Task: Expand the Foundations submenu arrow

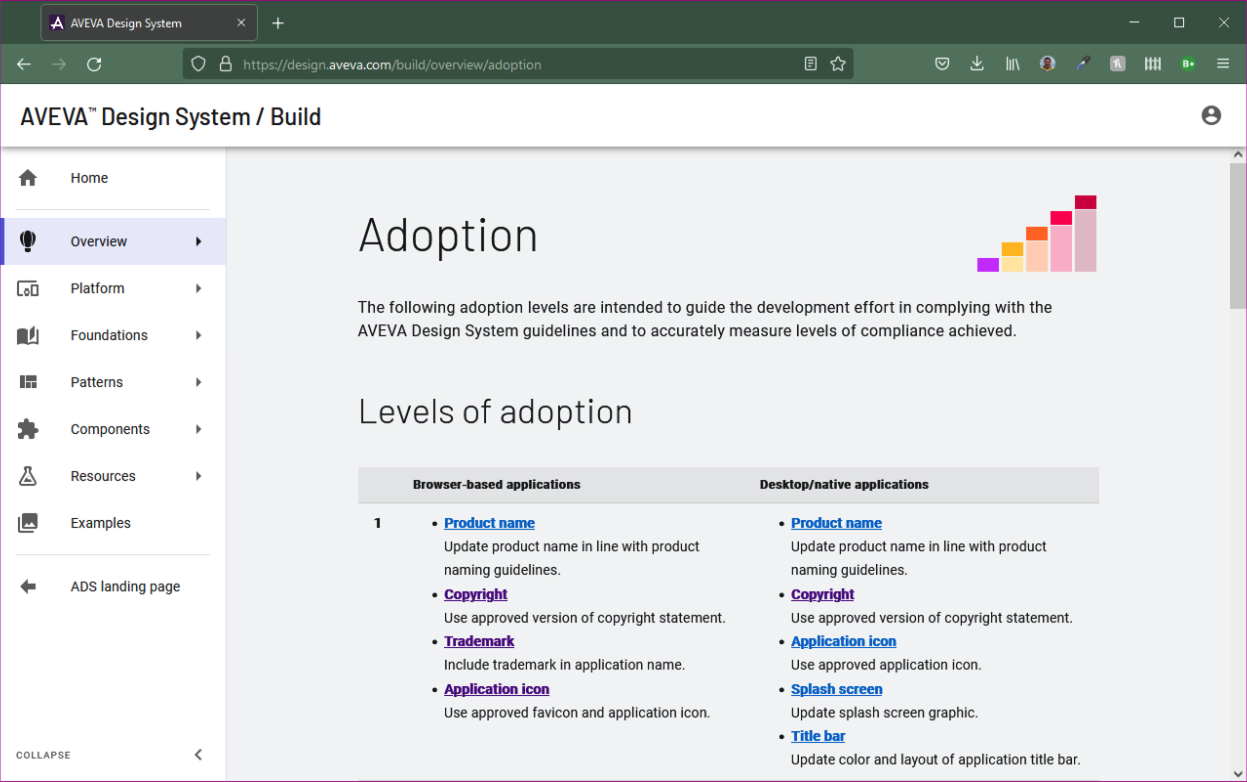Action: pos(199,335)
